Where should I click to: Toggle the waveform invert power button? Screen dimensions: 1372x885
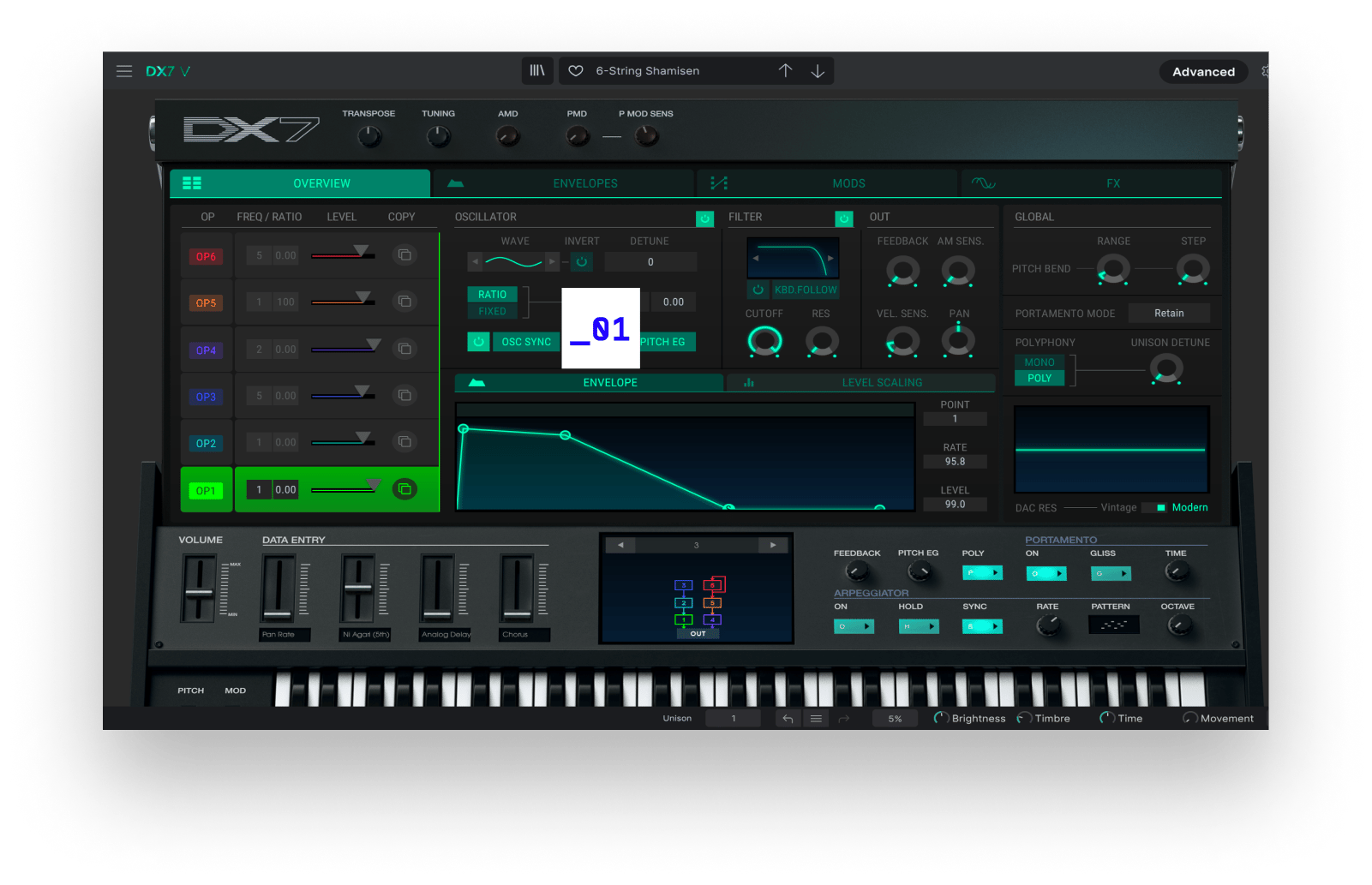click(582, 261)
